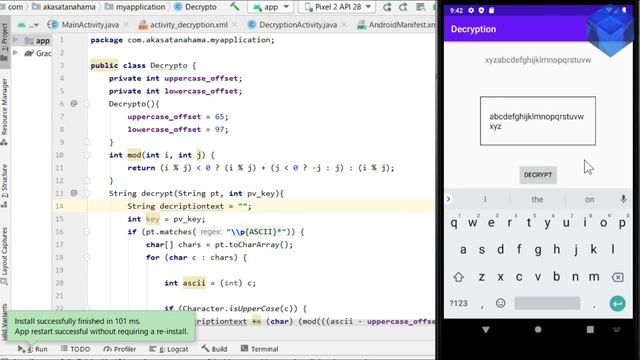Image resolution: width=640 pixels, height=360 pixels.
Task: Switch to the AndroidManifest.xml tab
Action: (x=402, y=25)
